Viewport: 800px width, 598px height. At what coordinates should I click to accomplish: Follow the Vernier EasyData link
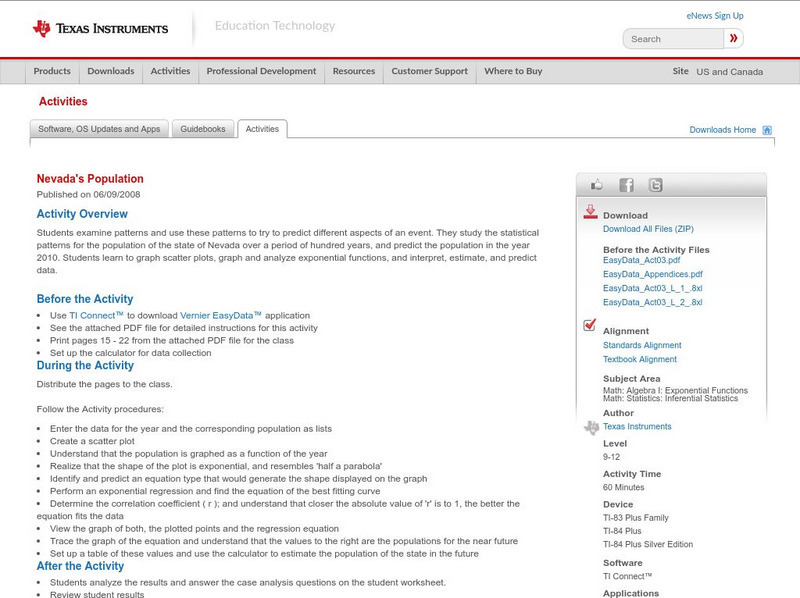[221, 316]
